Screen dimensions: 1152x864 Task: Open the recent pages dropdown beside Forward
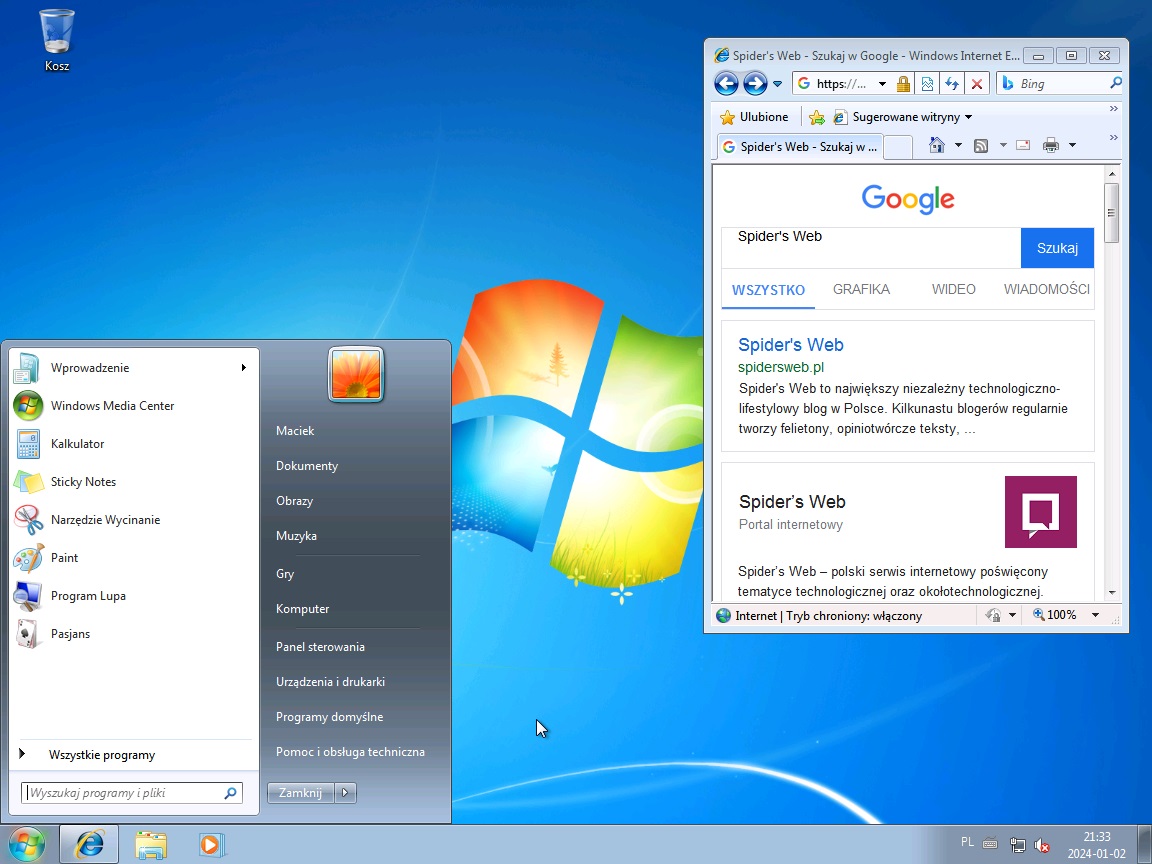777,84
